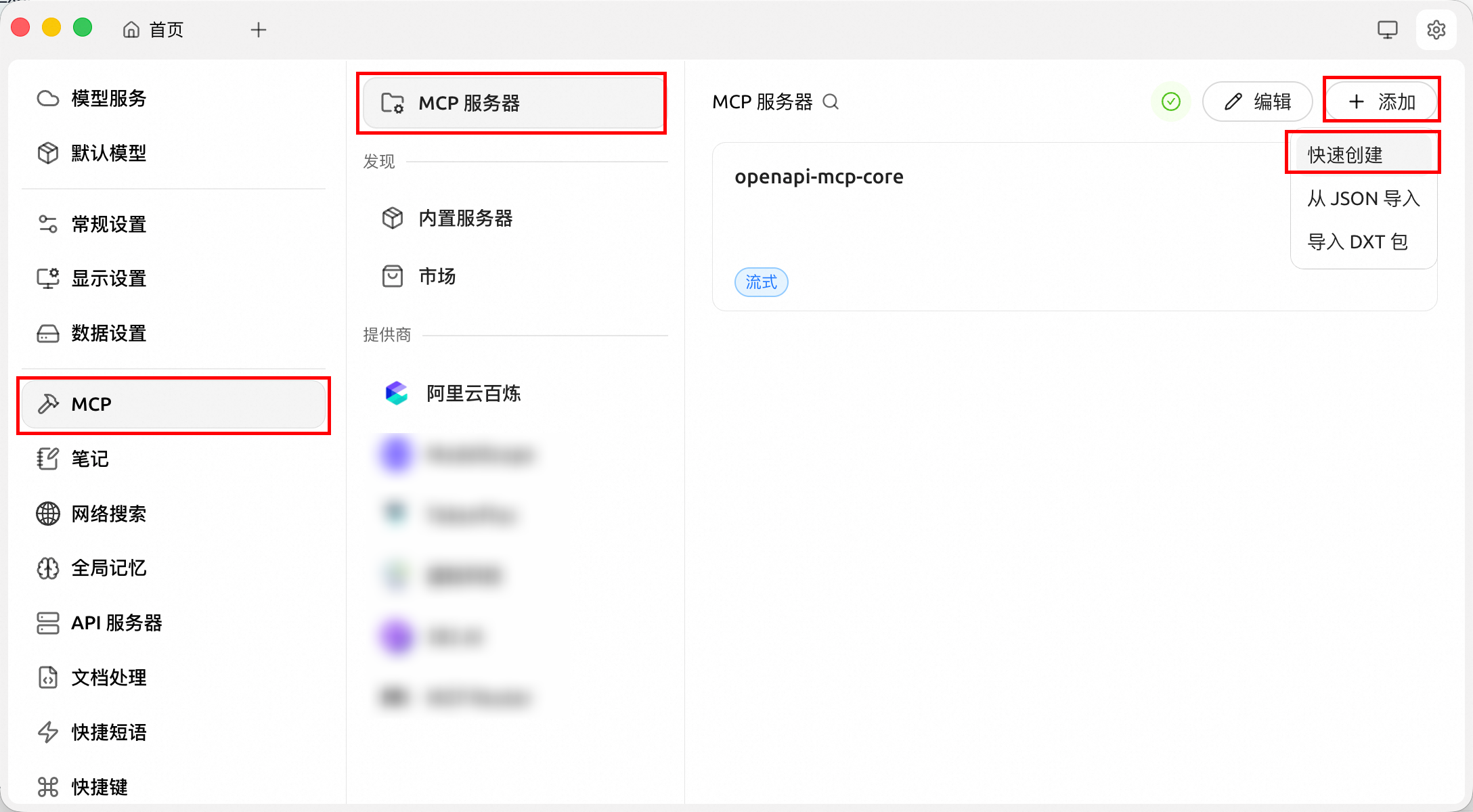Open 显示设置 display settings
1473x812 pixels.
click(x=108, y=279)
